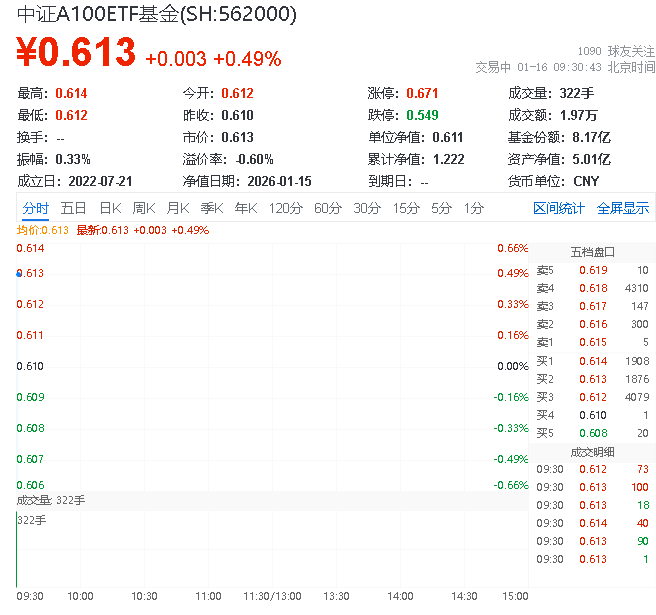Show the 月K monthly chart
Viewport: 656px width, 615px height.
click(177, 208)
